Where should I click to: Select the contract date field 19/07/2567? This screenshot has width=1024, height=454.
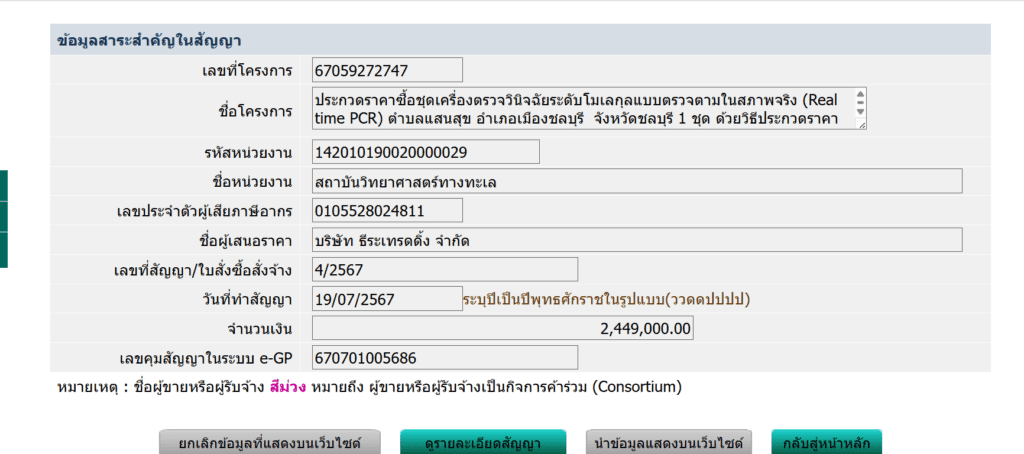(x=387, y=299)
